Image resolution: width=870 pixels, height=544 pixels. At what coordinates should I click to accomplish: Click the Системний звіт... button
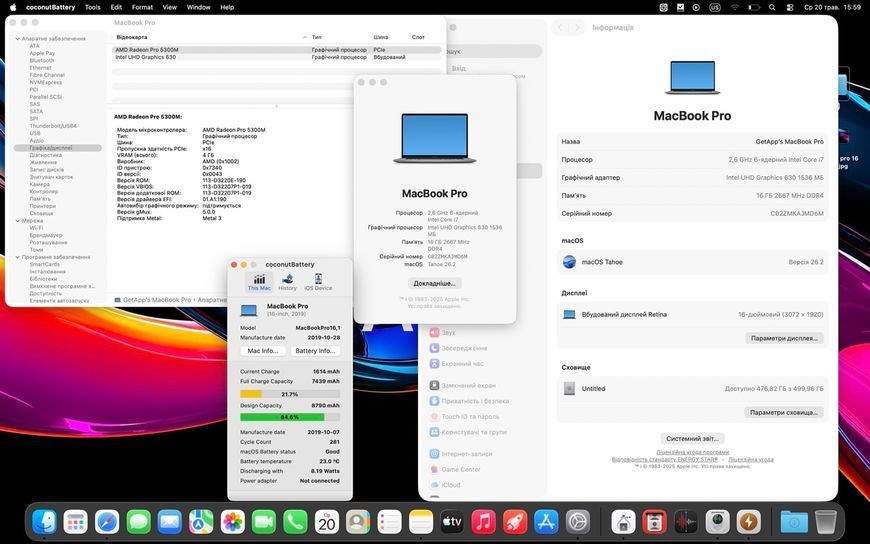click(692, 439)
